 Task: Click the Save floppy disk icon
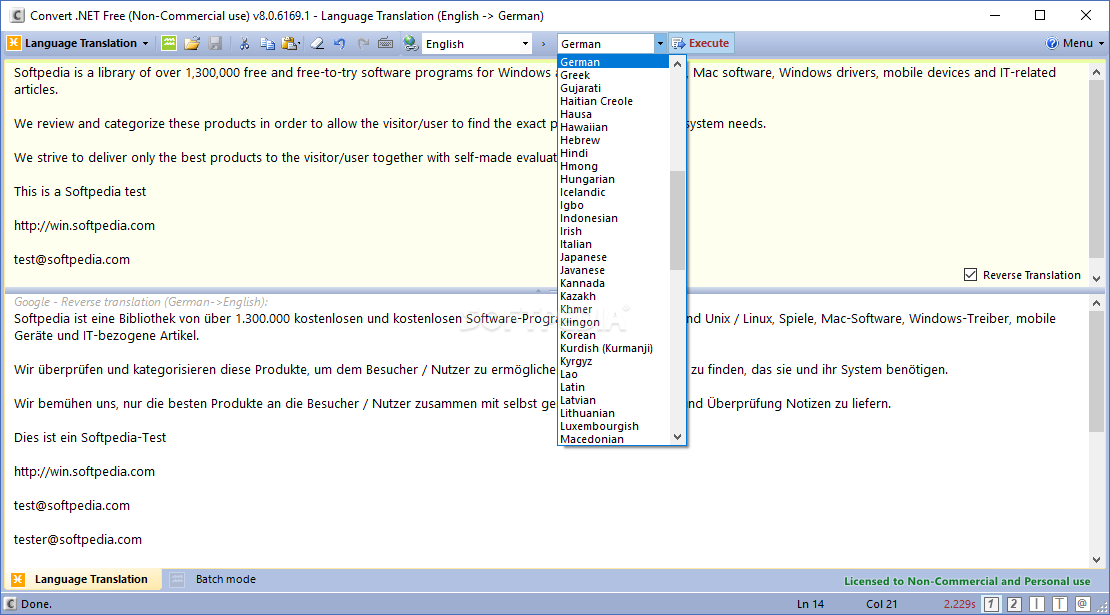[215, 43]
